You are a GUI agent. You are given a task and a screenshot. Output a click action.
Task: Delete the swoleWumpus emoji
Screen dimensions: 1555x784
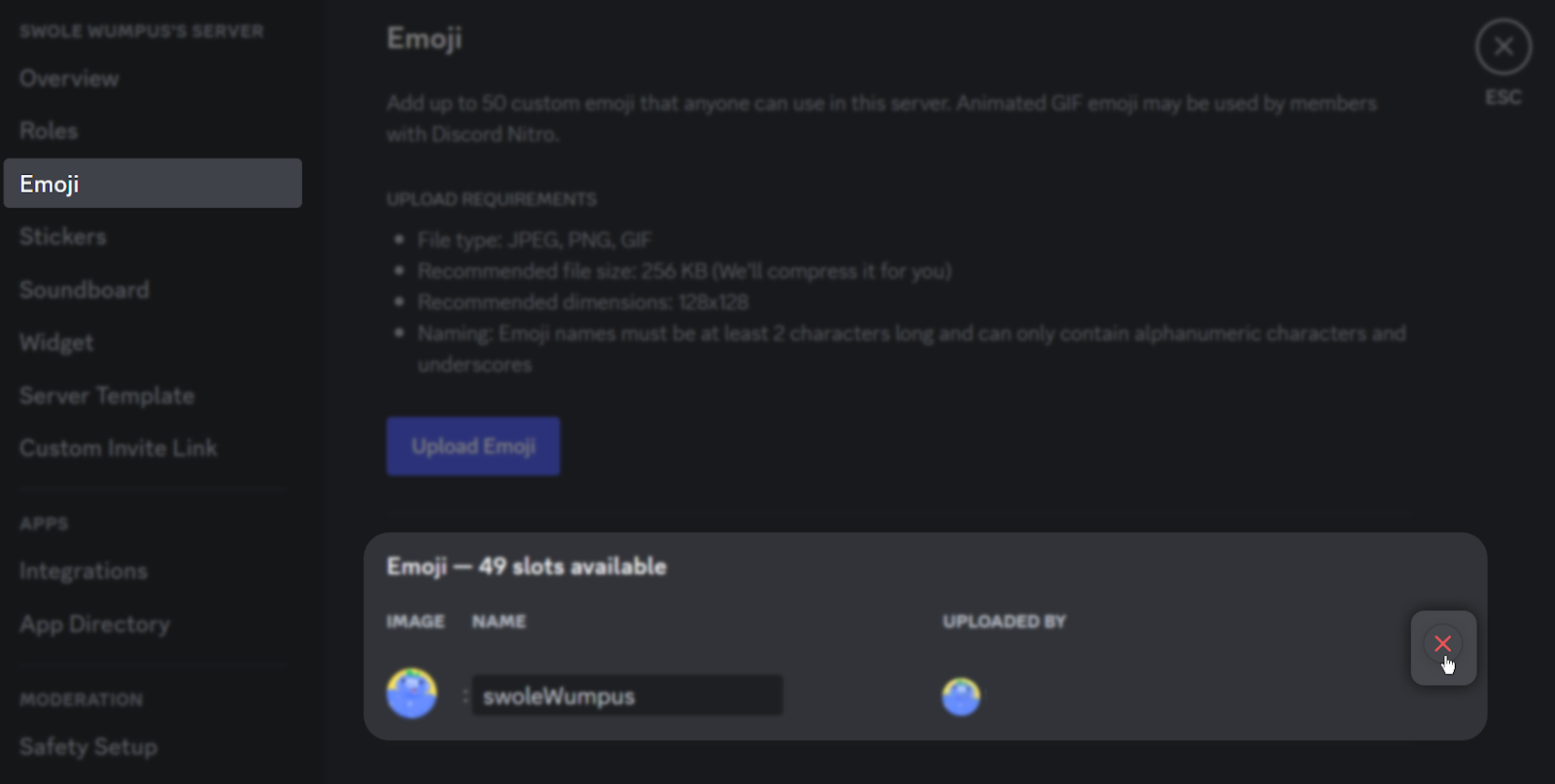tap(1442, 645)
